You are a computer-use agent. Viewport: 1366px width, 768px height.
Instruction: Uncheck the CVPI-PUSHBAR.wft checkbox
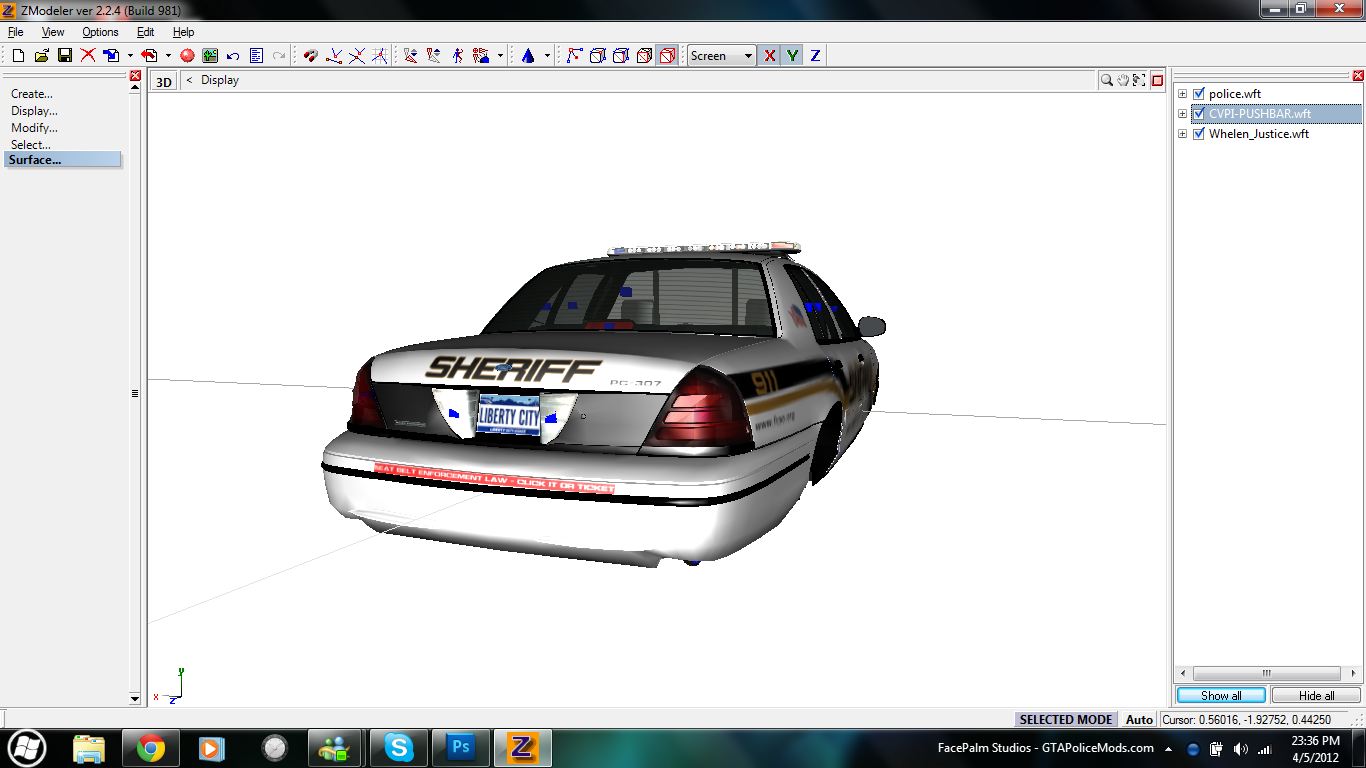(1199, 114)
